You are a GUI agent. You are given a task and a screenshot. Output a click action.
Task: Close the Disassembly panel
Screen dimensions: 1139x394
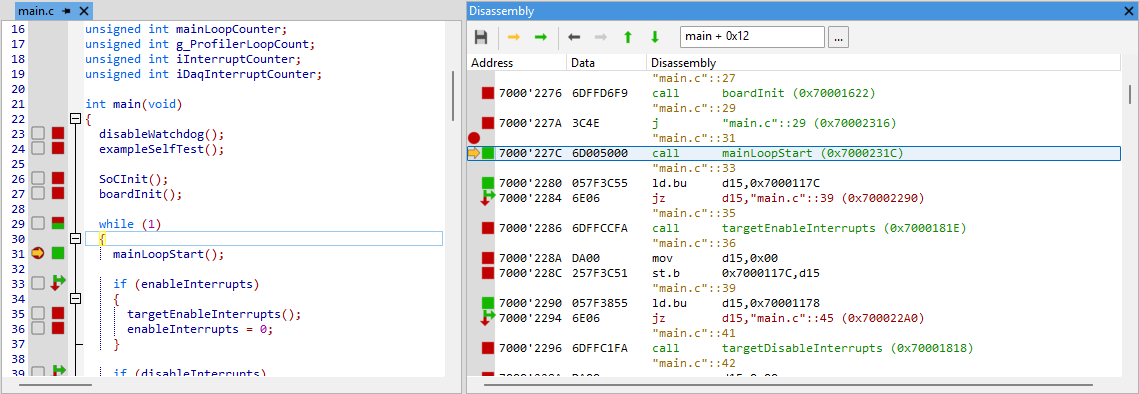point(1128,11)
